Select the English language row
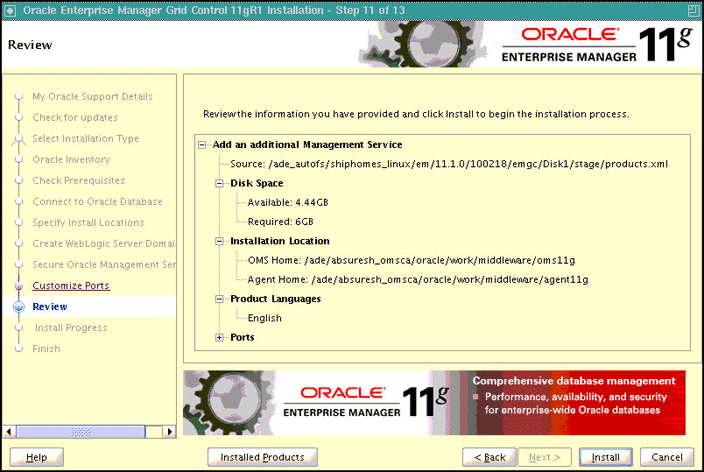704x472 pixels. pyautogui.click(x=264, y=318)
